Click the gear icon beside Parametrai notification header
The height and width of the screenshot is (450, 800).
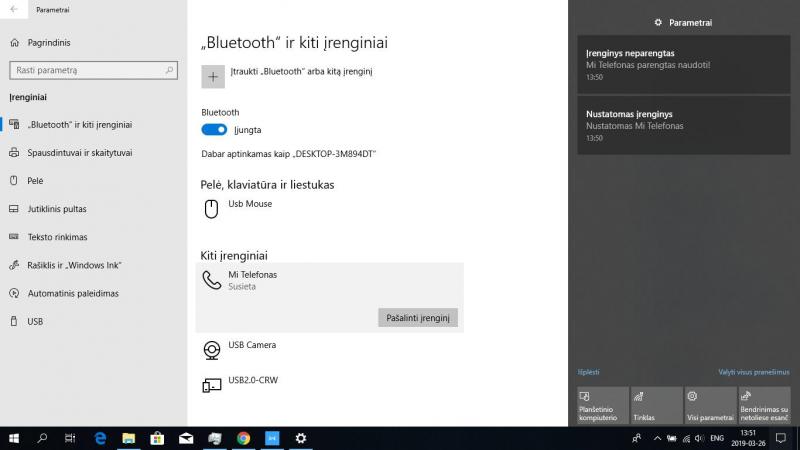pyautogui.click(x=658, y=22)
